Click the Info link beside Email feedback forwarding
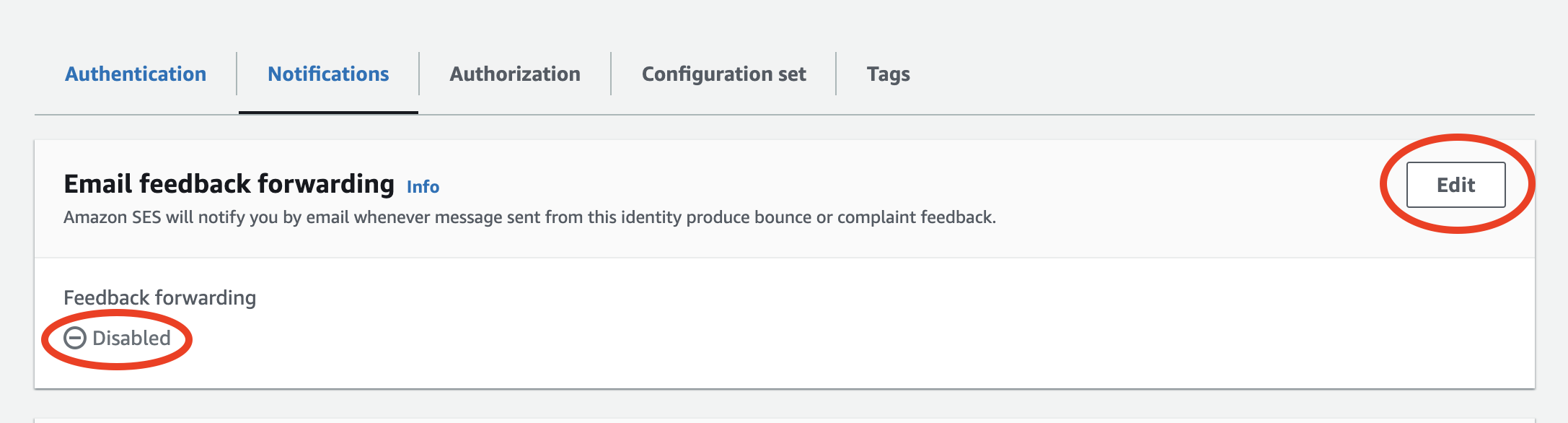Viewport: 1568px width, 423px height. coord(424,186)
